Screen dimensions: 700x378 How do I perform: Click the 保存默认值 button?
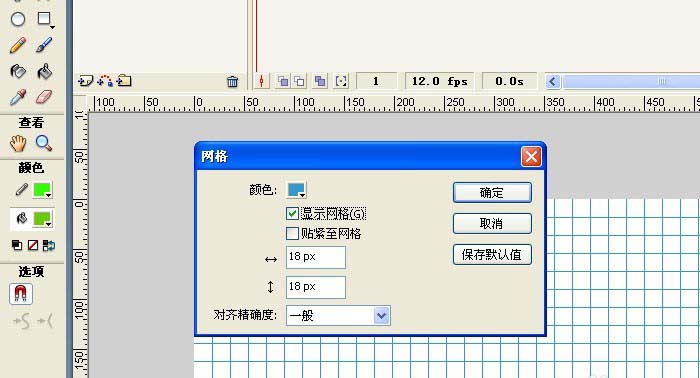pyautogui.click(x=492, y=255)
